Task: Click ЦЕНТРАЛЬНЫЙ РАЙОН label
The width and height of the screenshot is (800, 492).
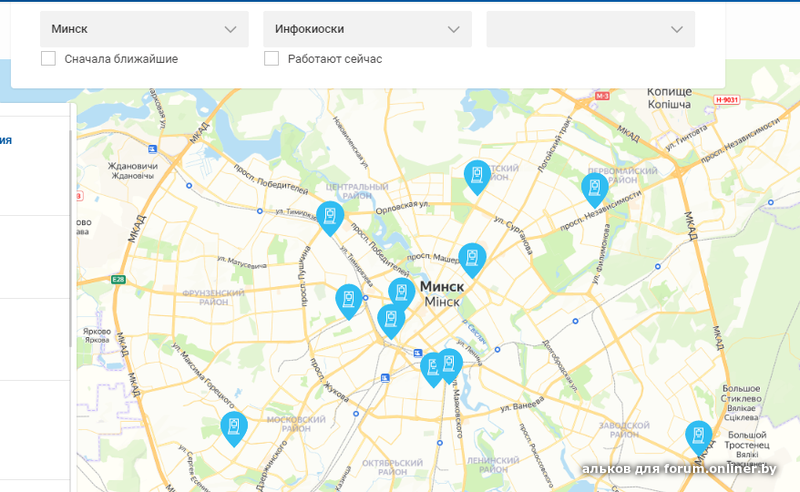Action: [x=357, y=191]
